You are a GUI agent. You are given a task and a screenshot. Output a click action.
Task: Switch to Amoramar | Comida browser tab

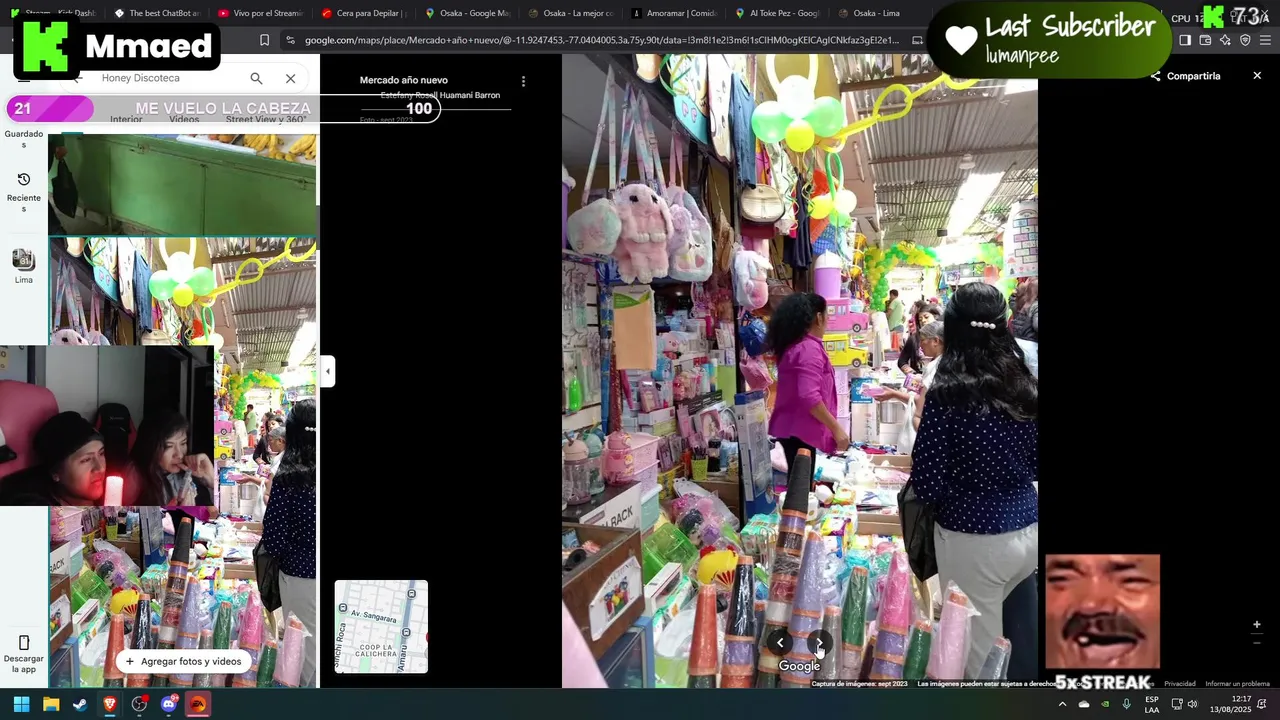pos(674,13)
